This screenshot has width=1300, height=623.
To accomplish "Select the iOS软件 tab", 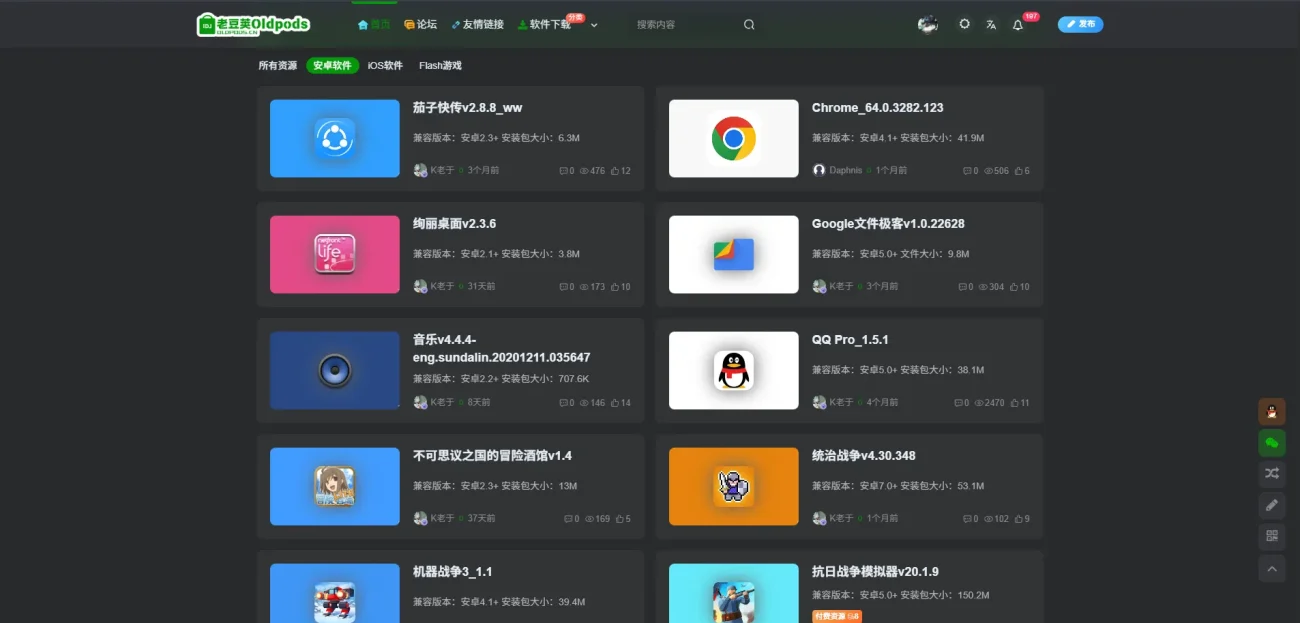I will click(x=385, y=65).
